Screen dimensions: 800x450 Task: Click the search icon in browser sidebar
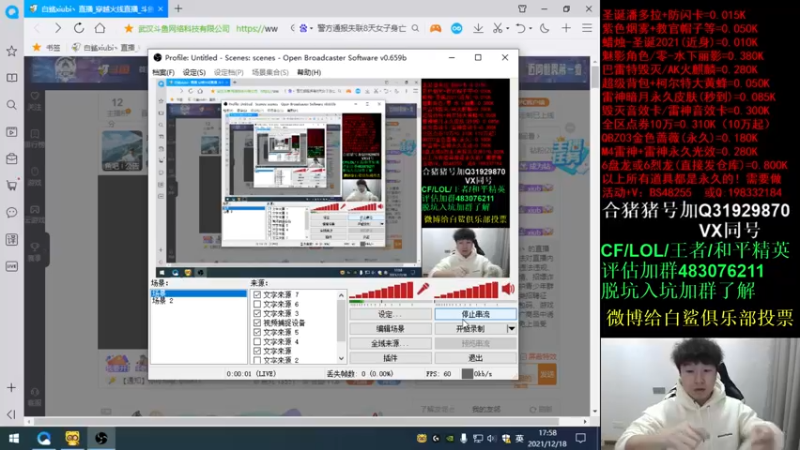point(11,105)
